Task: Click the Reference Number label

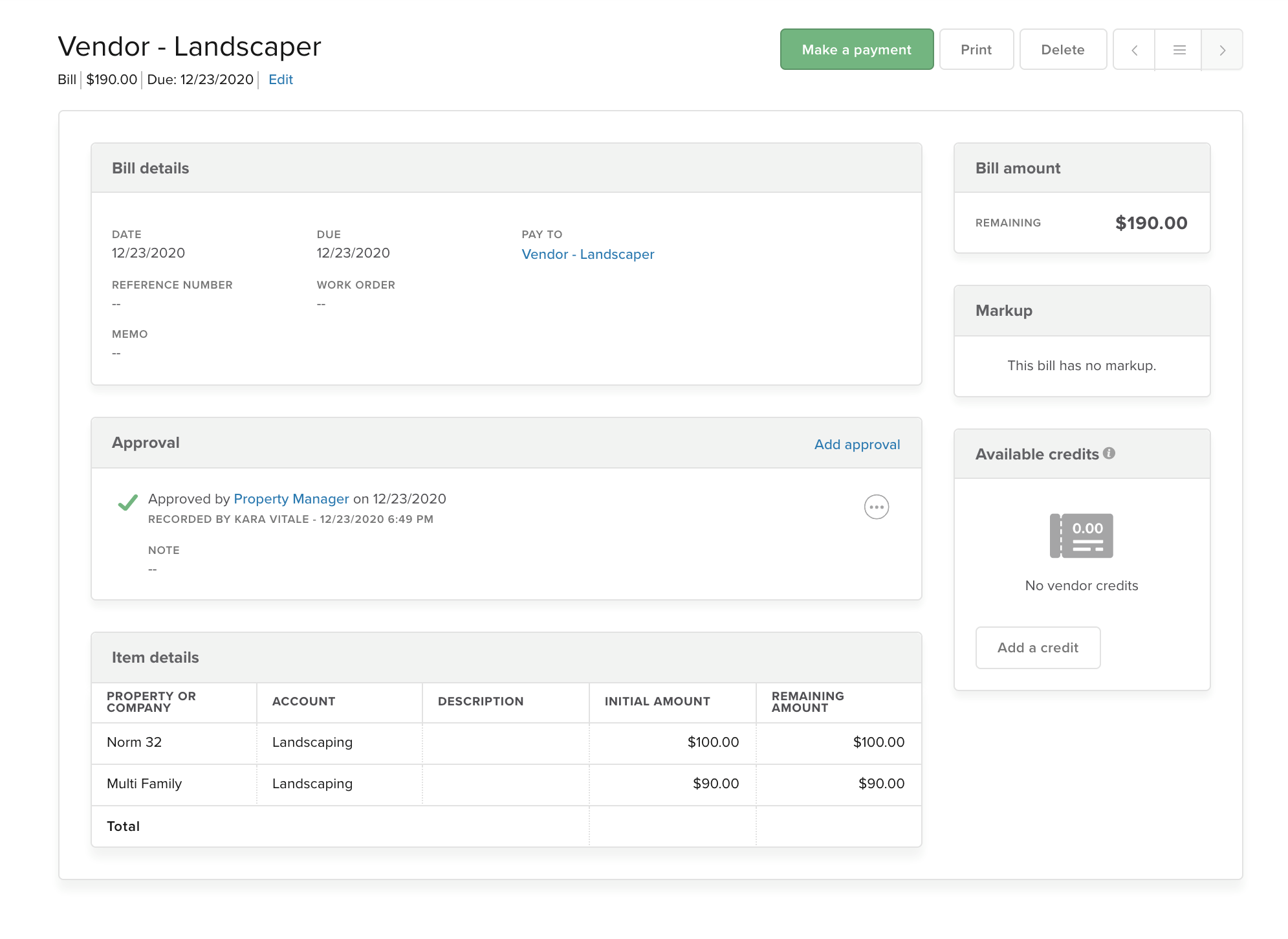Action: (172, 285)
